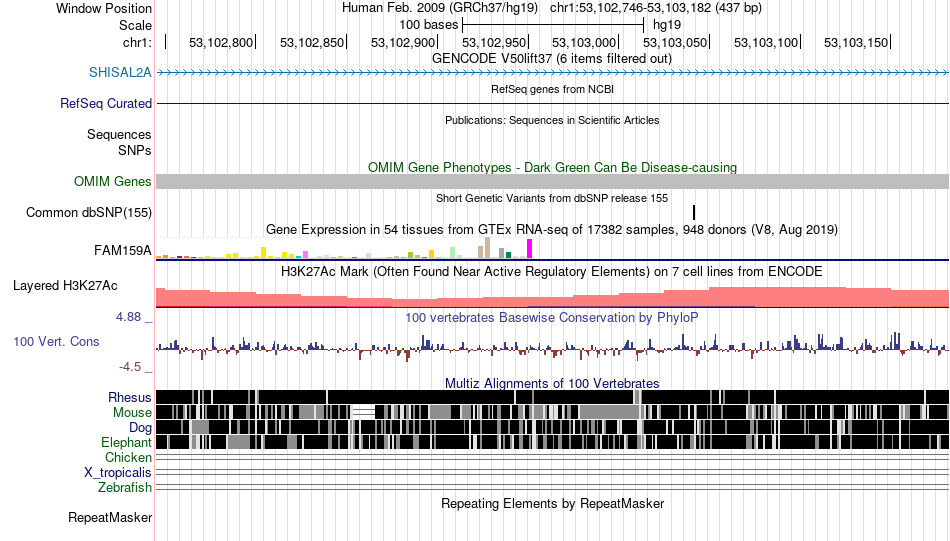Click Short Genetic Variants from dbSNP title
The image size is (950, 541).
pos(552,198)
